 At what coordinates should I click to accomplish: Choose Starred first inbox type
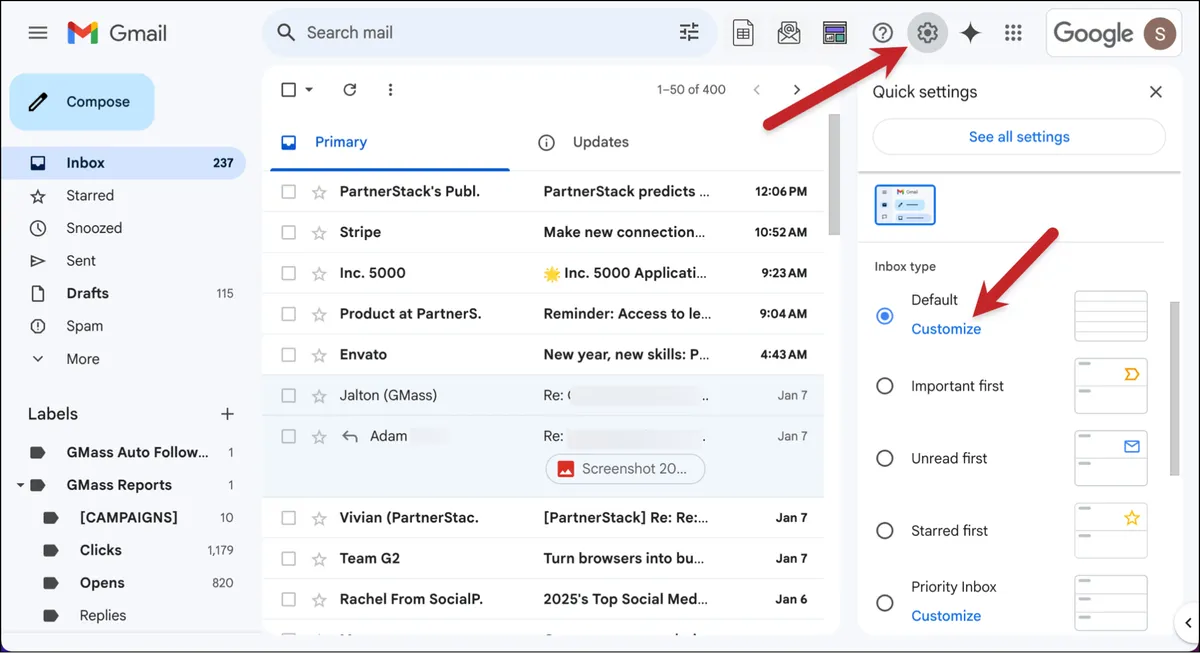[x=884, y=531]
